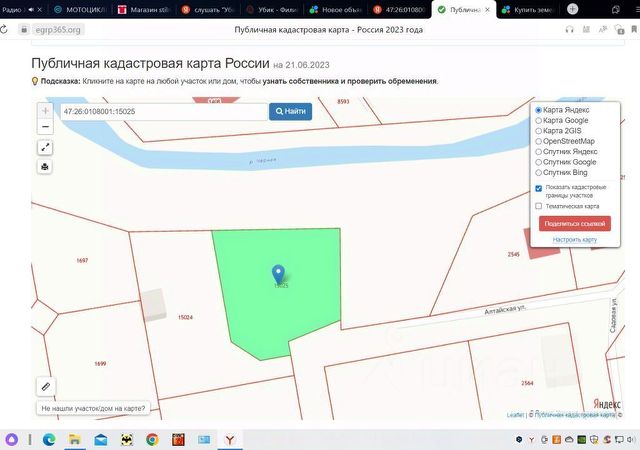Click the cadastral number search field

point(162,111)
